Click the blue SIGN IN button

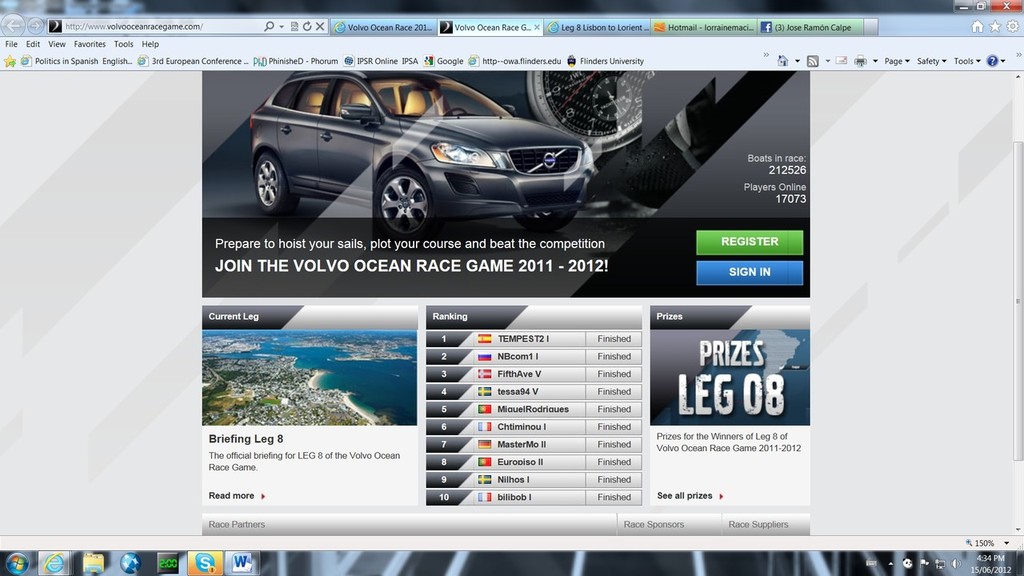[750, 272]
